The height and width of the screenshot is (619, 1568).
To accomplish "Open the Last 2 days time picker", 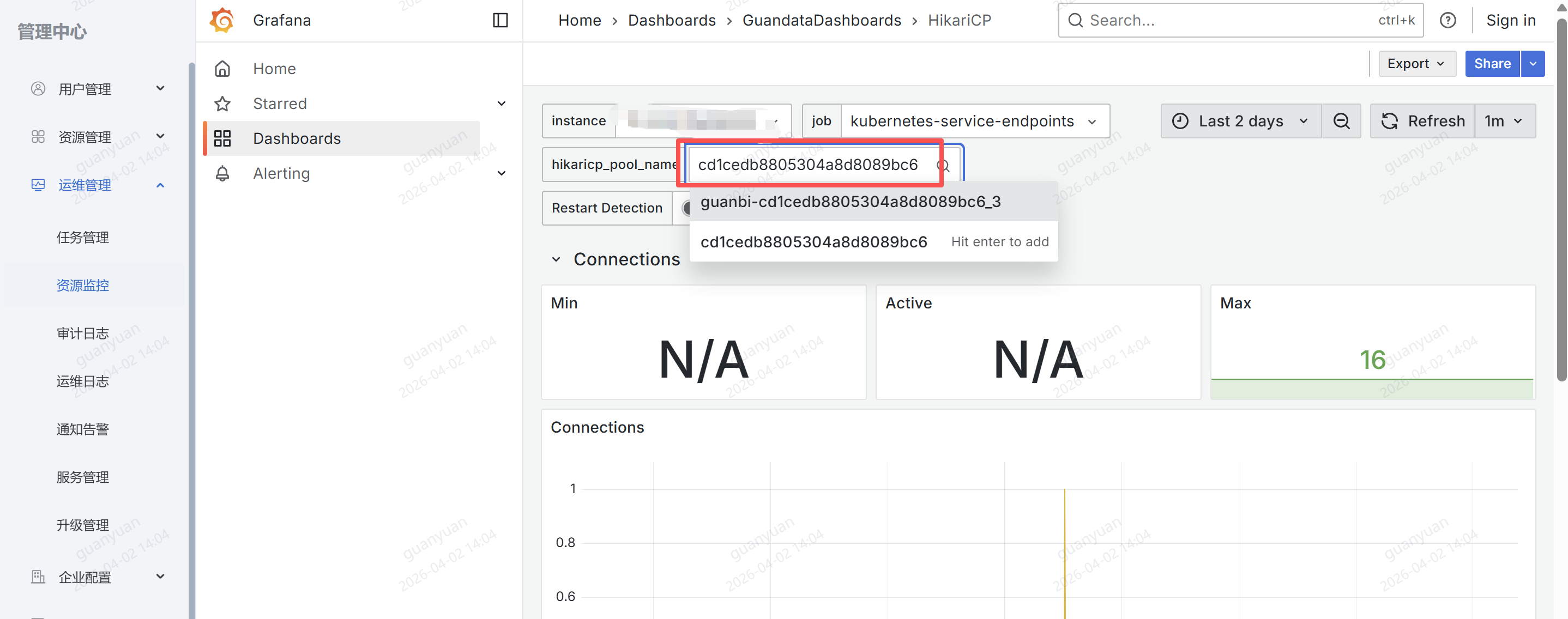I will pos(1240,121).
